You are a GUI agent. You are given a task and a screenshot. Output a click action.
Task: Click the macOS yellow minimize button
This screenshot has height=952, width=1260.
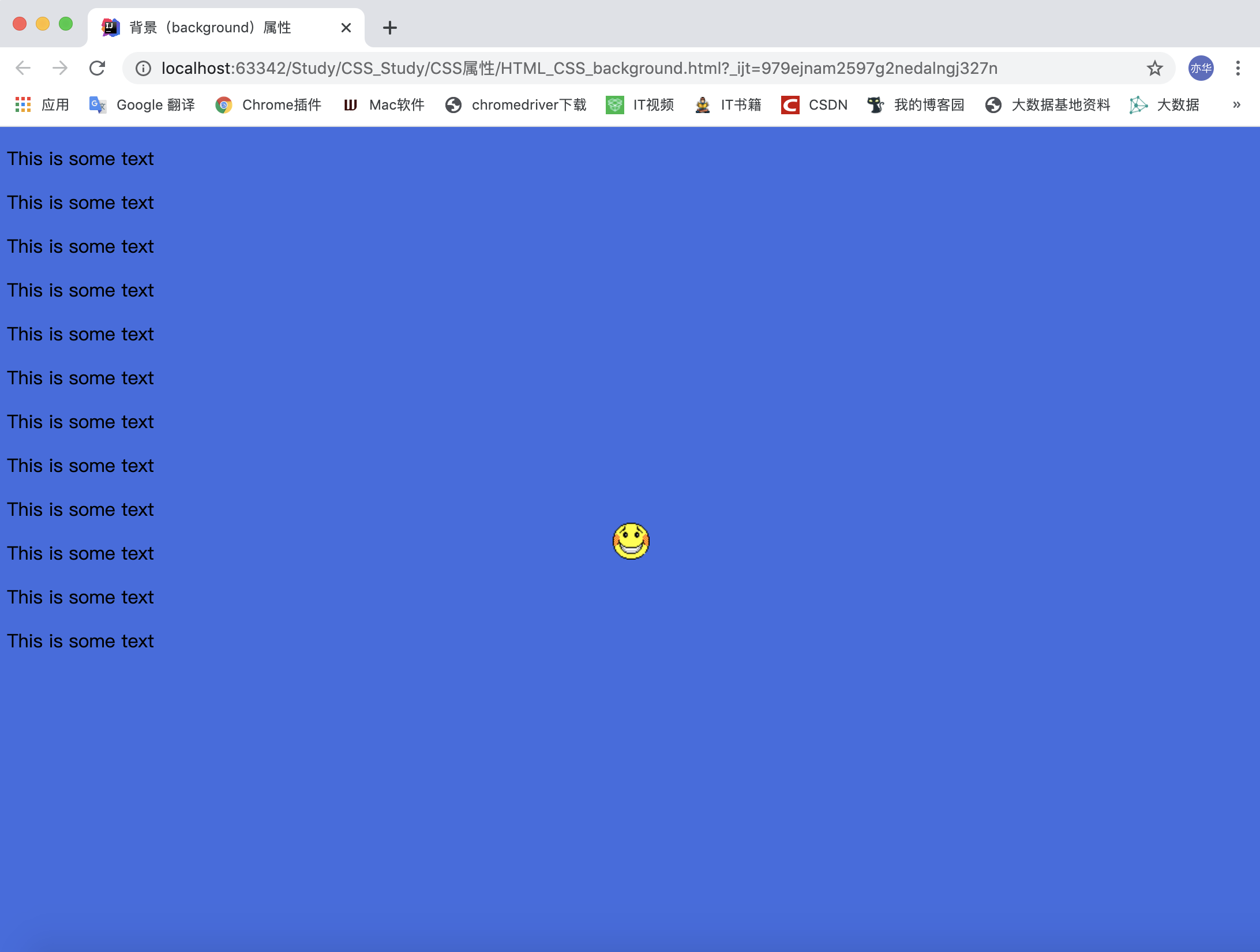pos(43,24)
